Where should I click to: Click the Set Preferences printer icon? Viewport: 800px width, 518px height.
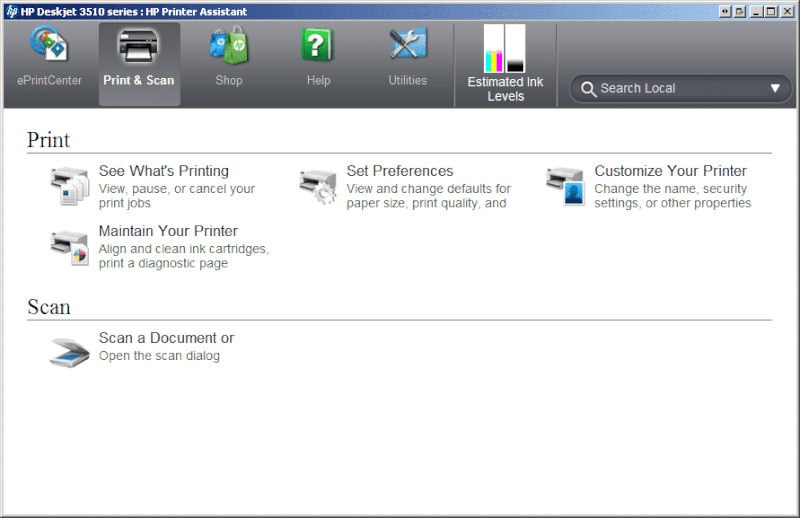pyautogui.click(x=318, y=187)
